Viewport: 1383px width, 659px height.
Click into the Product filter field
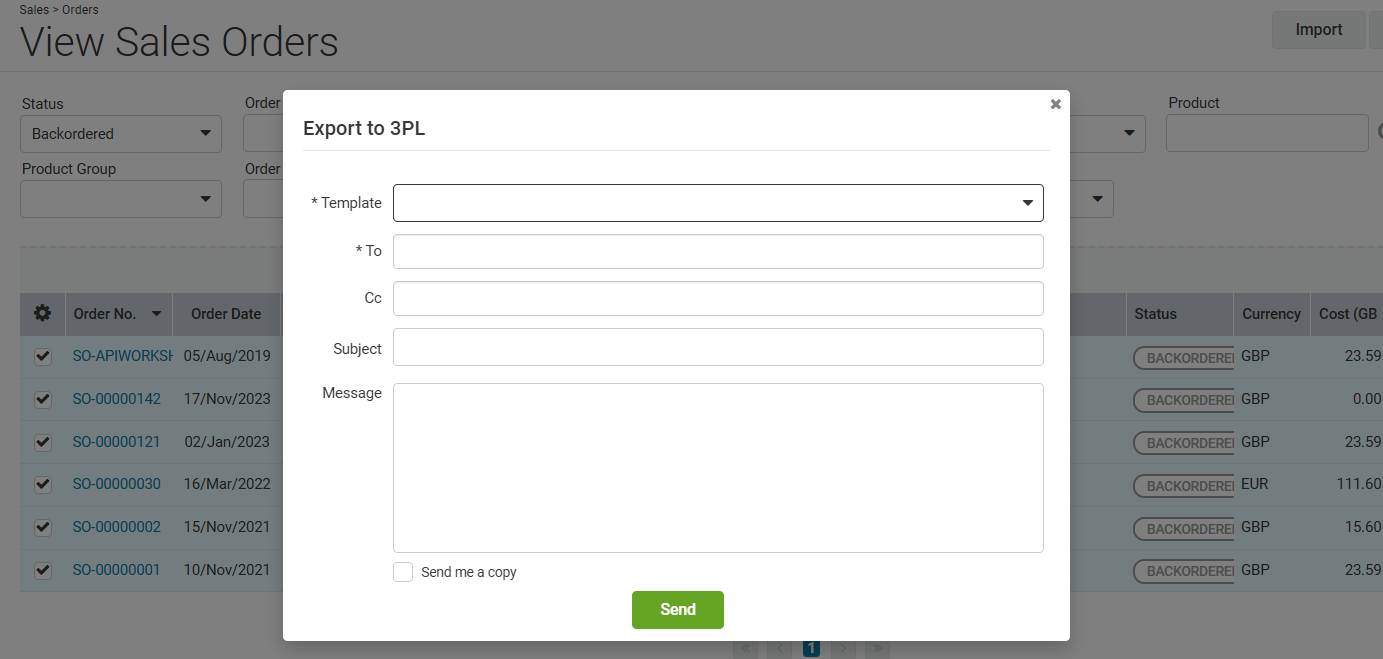tap(1266, 133)
